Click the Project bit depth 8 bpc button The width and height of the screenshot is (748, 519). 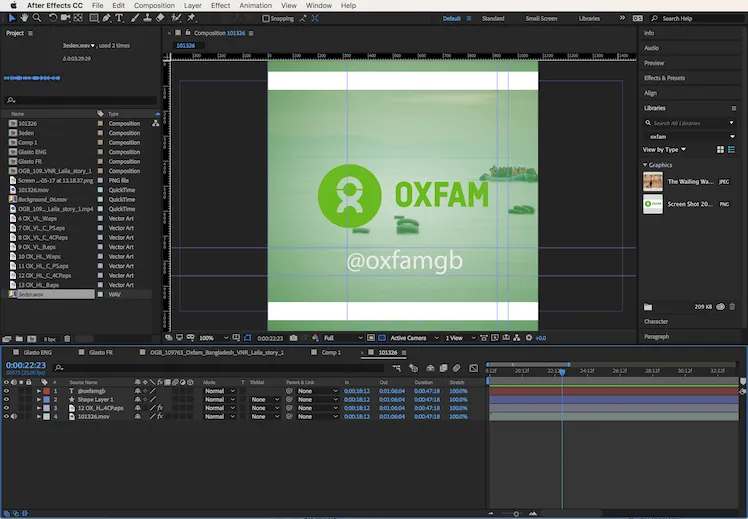[x=50, y=339]
